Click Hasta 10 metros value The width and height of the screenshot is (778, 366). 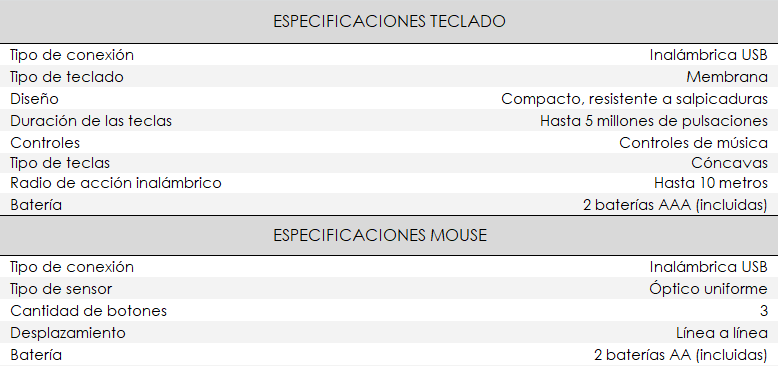click(711, 183)
